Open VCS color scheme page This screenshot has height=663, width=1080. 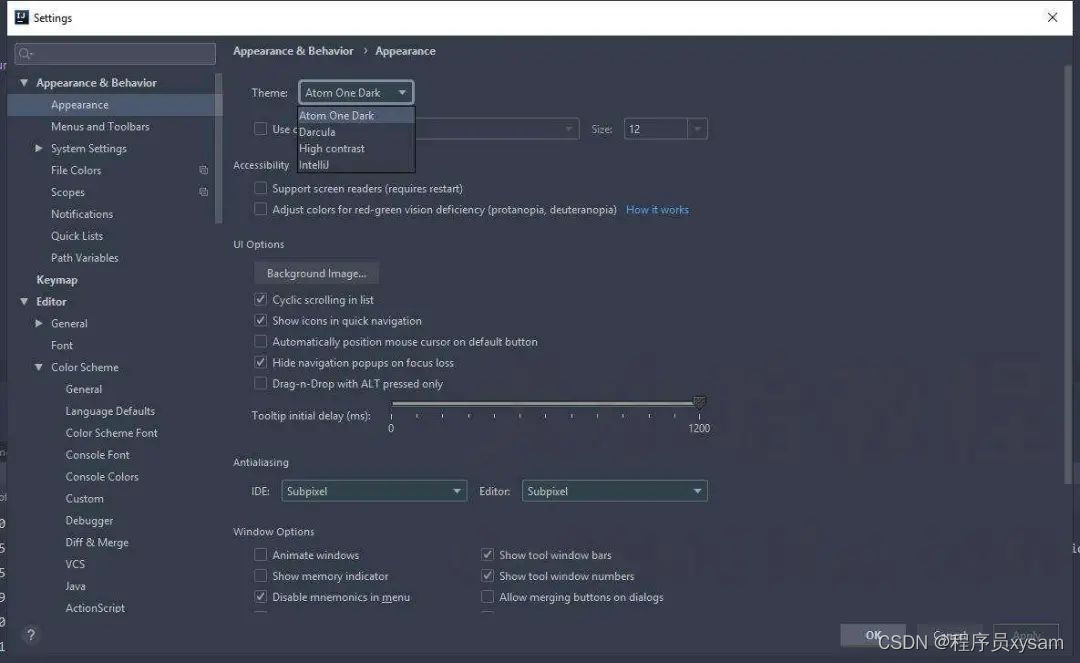click(x=75, y=564)
